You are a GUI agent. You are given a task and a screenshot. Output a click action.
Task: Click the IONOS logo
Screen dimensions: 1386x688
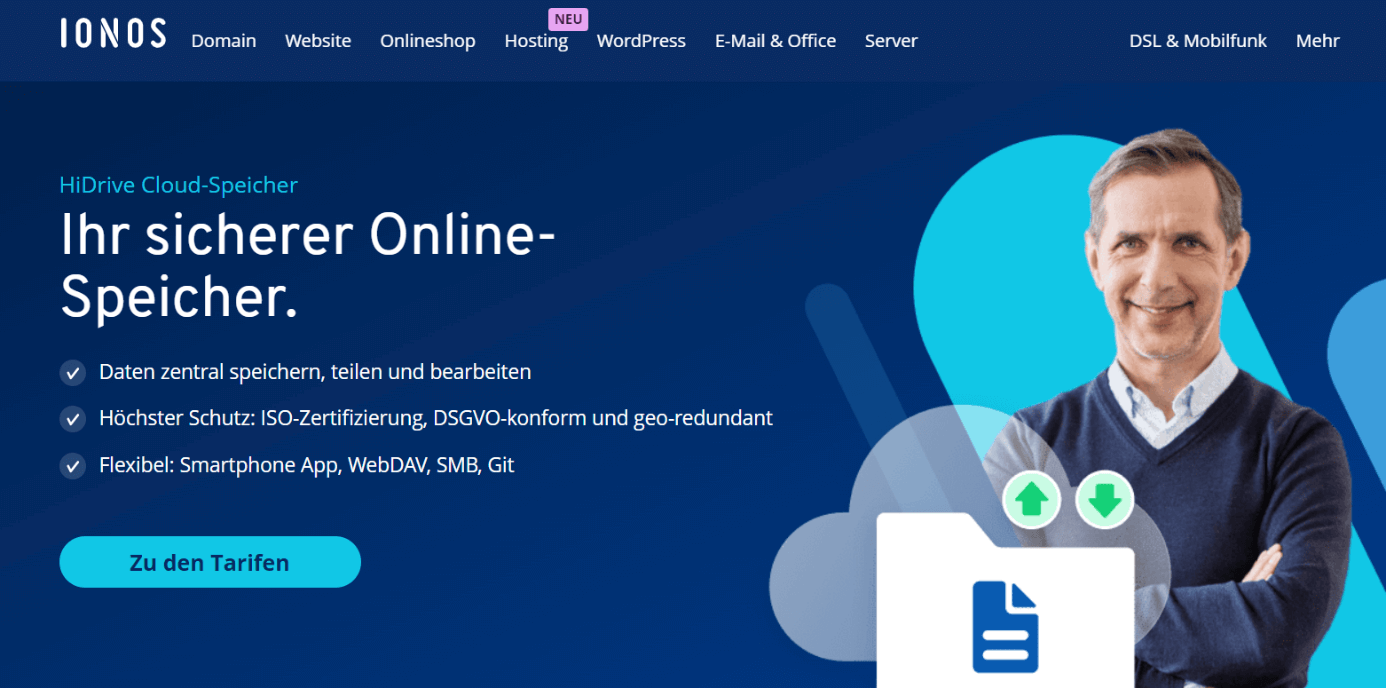pos(113,33)
